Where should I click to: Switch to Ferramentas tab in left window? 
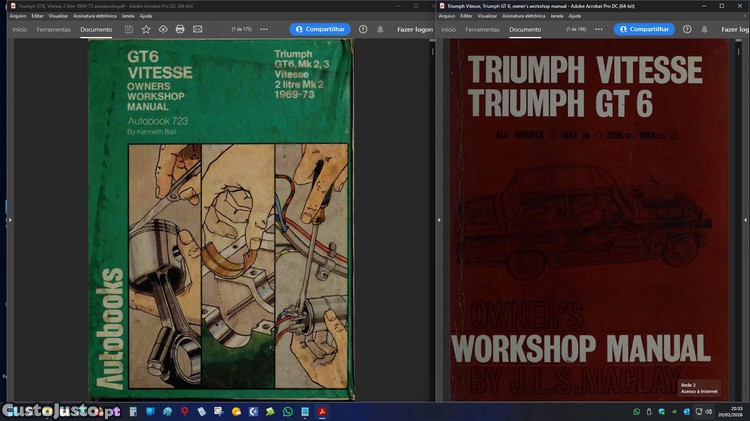(54, 29)
